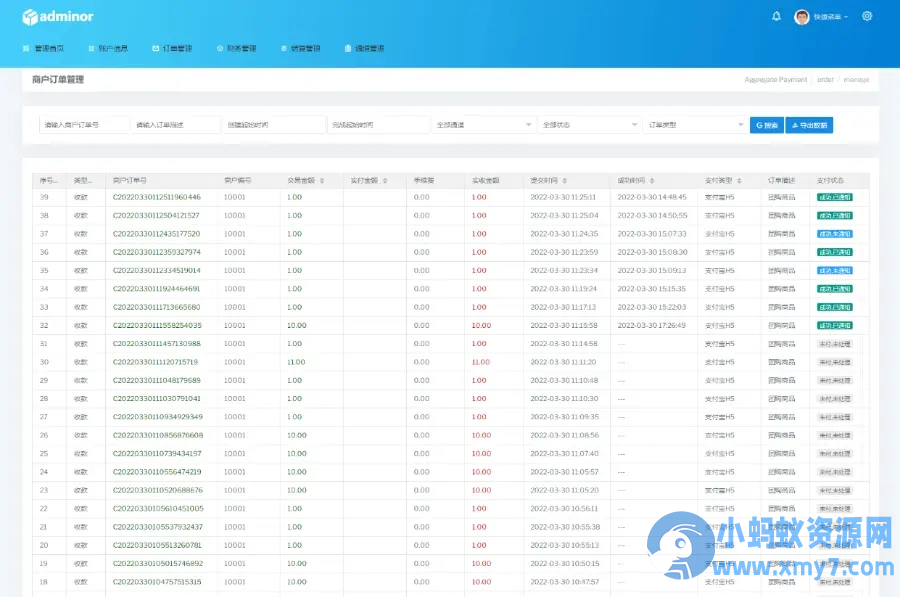Screen dimensions: 900x597
Task: Click the 导出数据 export button
Action: click(x=809, y=125)
